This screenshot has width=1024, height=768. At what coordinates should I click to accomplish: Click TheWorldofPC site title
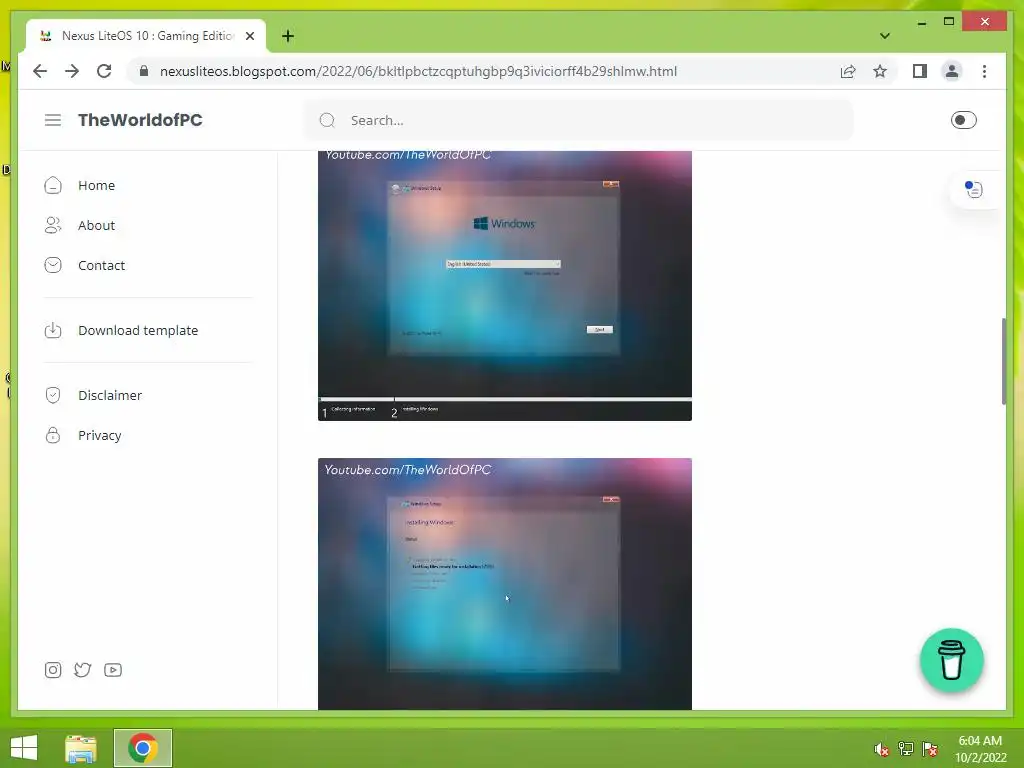point(140,120)
